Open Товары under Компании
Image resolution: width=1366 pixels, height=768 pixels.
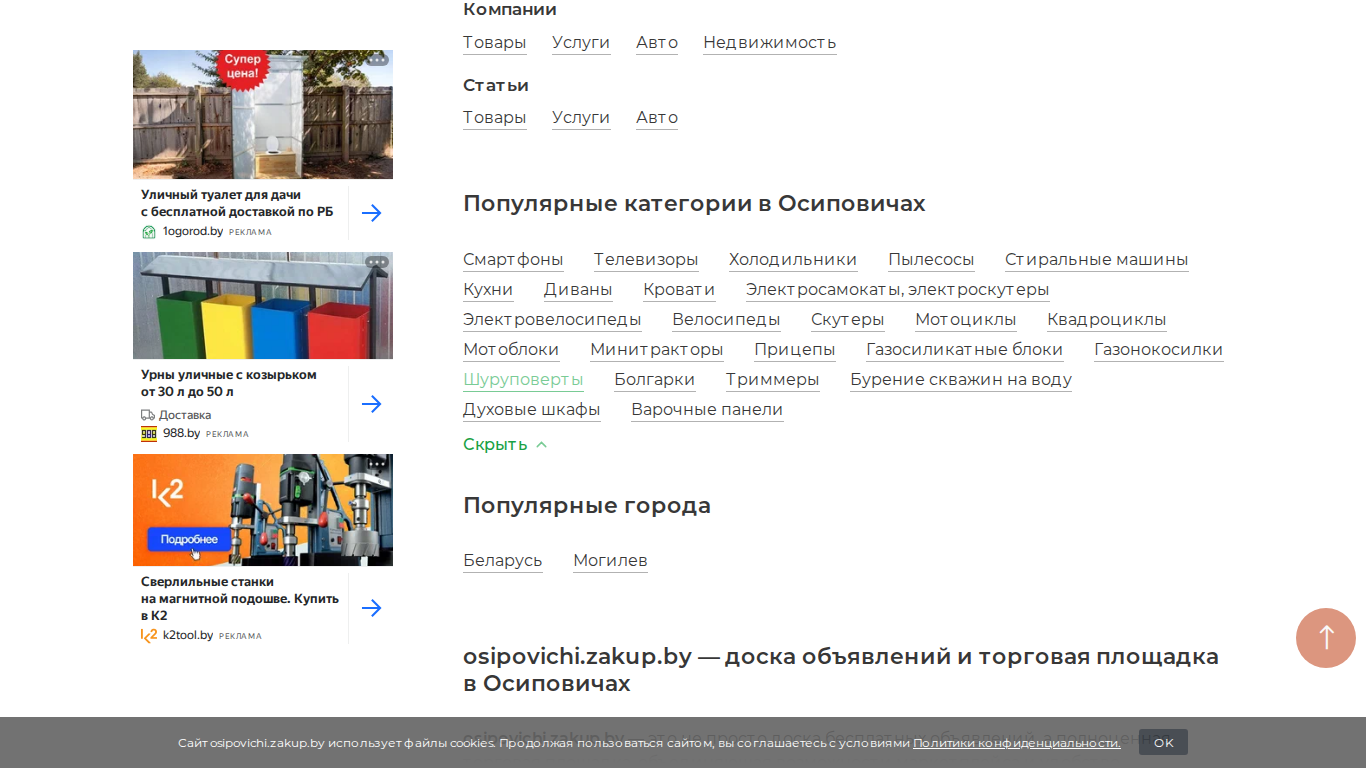[x=494, y=42]
